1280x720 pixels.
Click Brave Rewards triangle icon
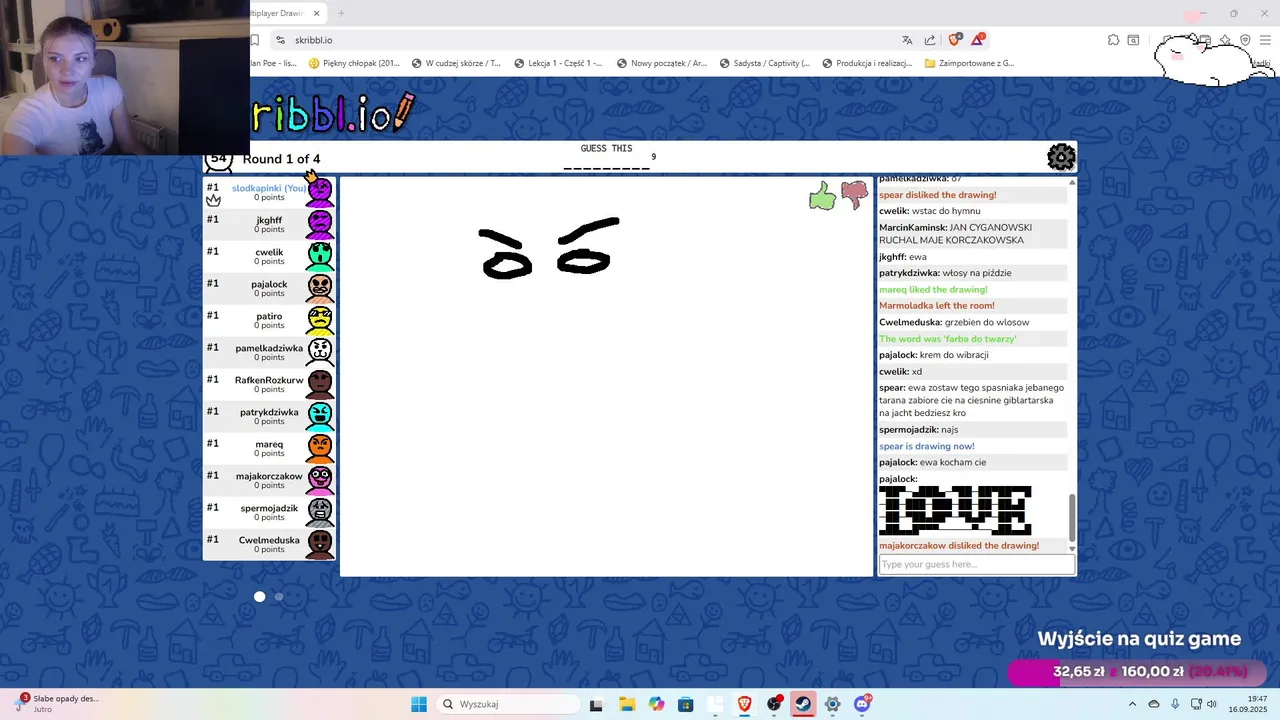[977, 40]
